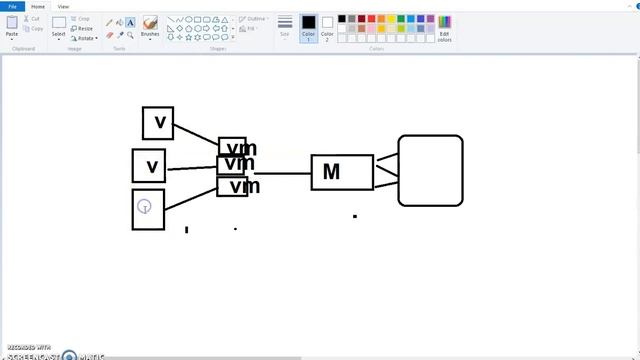This screenshot has height=360, width=640.
Task: Choose the Diamond shape
Action: point(180,28)
